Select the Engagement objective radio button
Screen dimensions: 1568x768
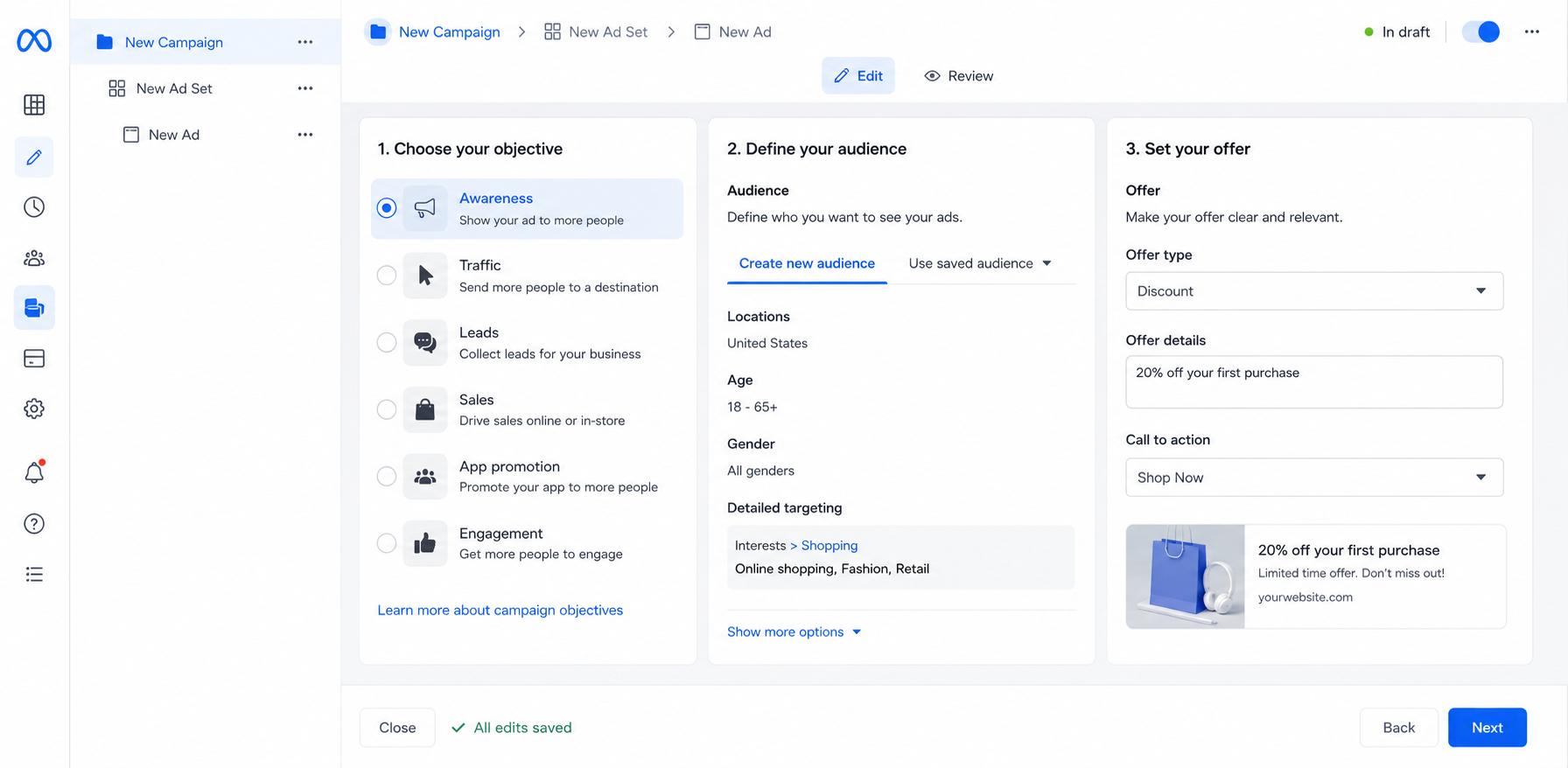click(387, 543)
